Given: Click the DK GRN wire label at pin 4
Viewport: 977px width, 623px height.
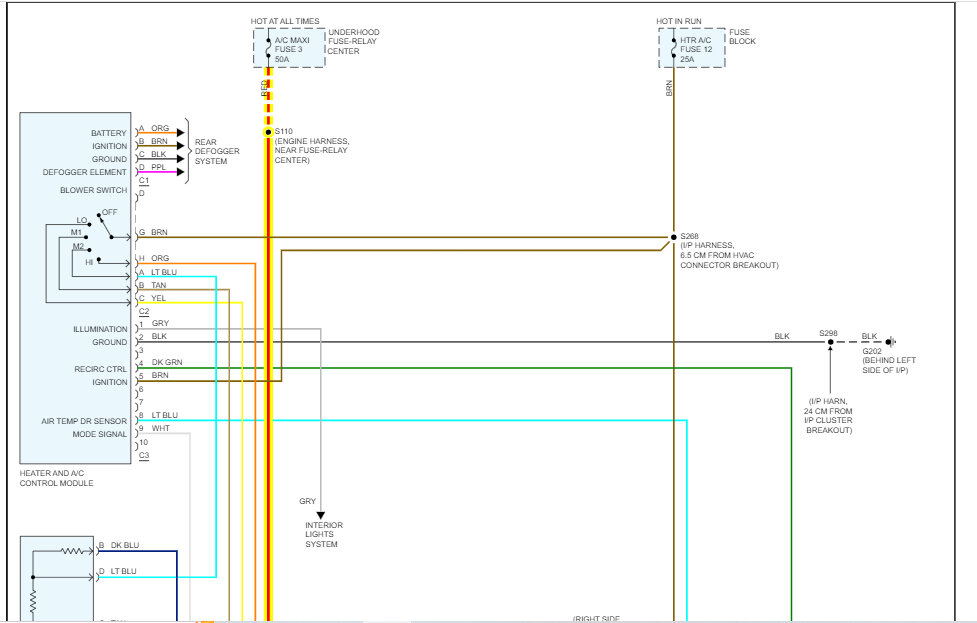Looking at the screenshot, I should coord(167,362).
